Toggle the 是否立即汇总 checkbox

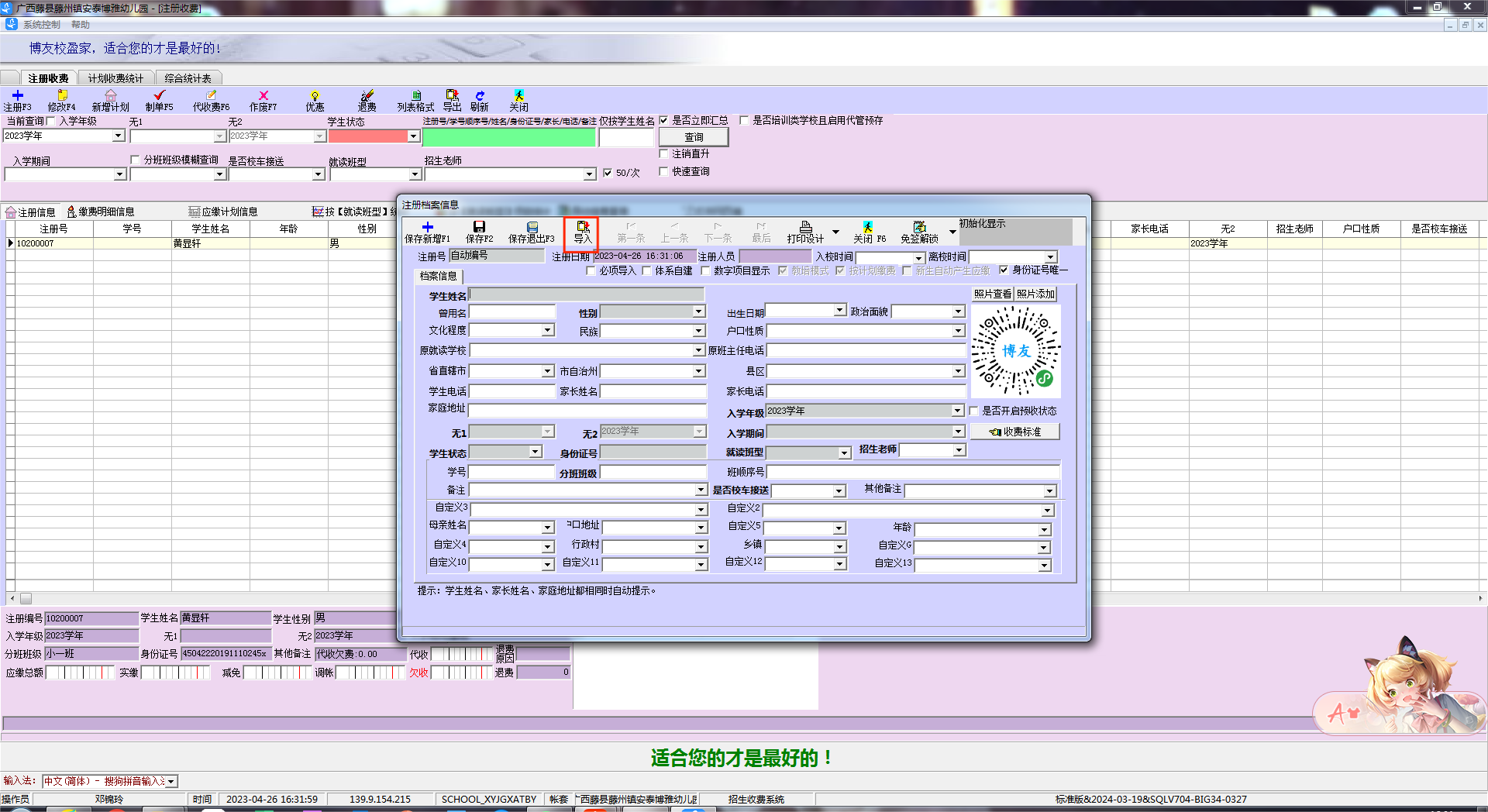click(664, 121)
